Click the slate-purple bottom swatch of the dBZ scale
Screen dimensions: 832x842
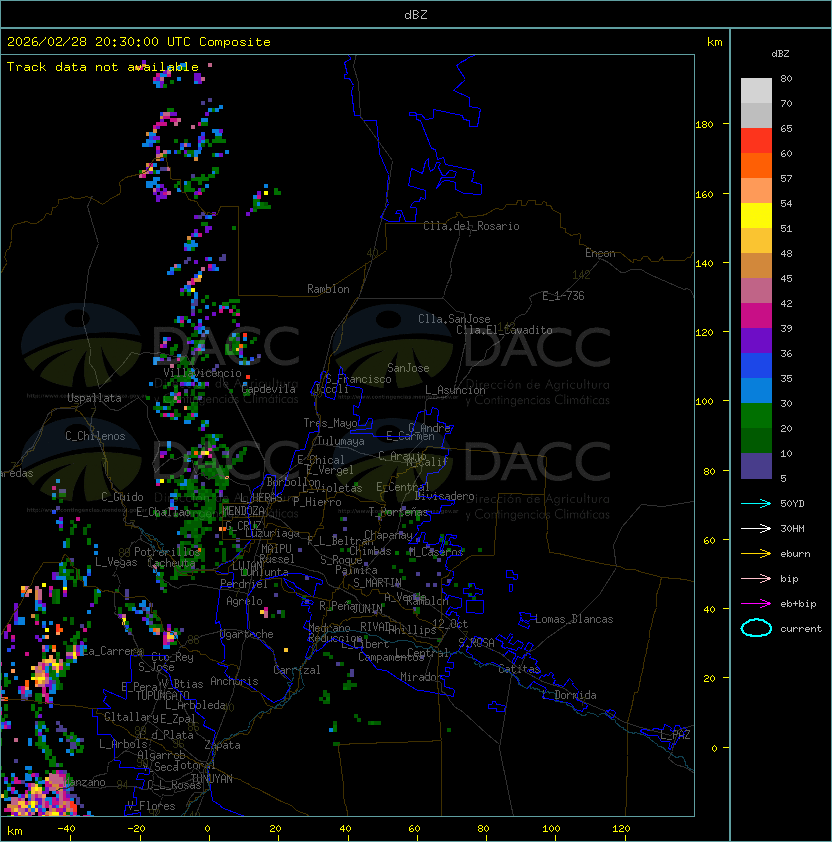tap(756, 466)
